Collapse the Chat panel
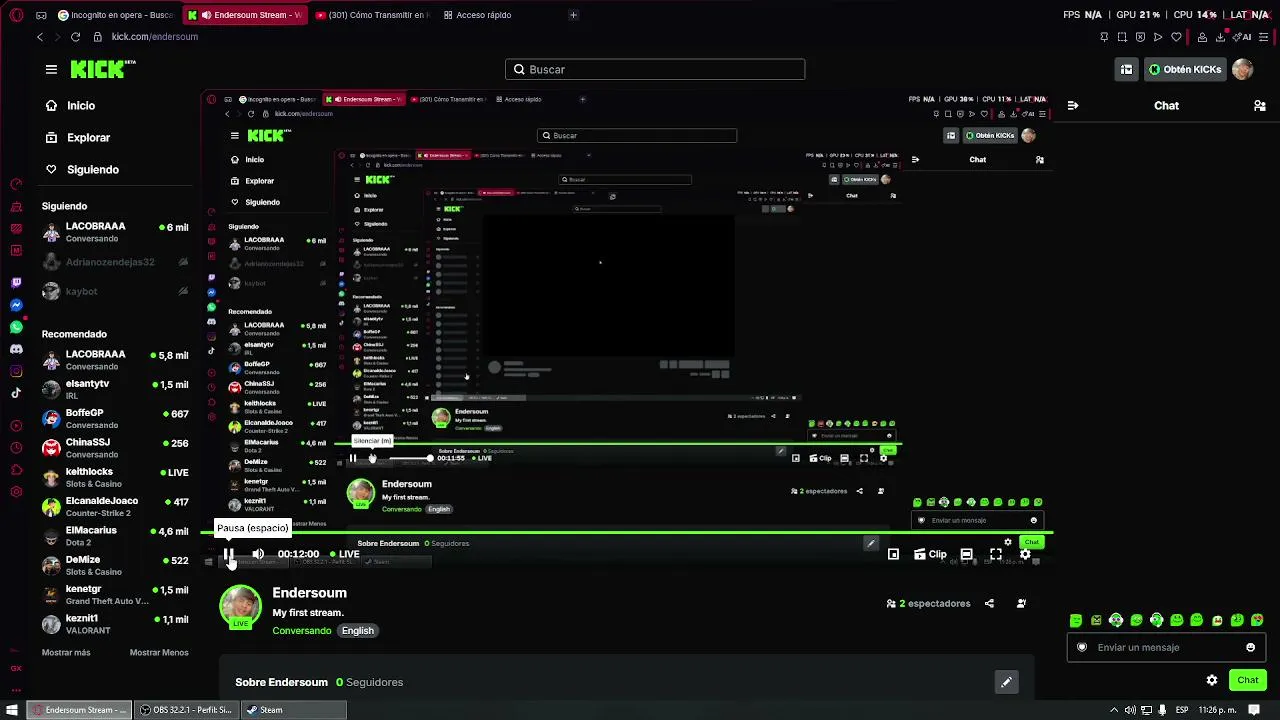 point(1073,105)
